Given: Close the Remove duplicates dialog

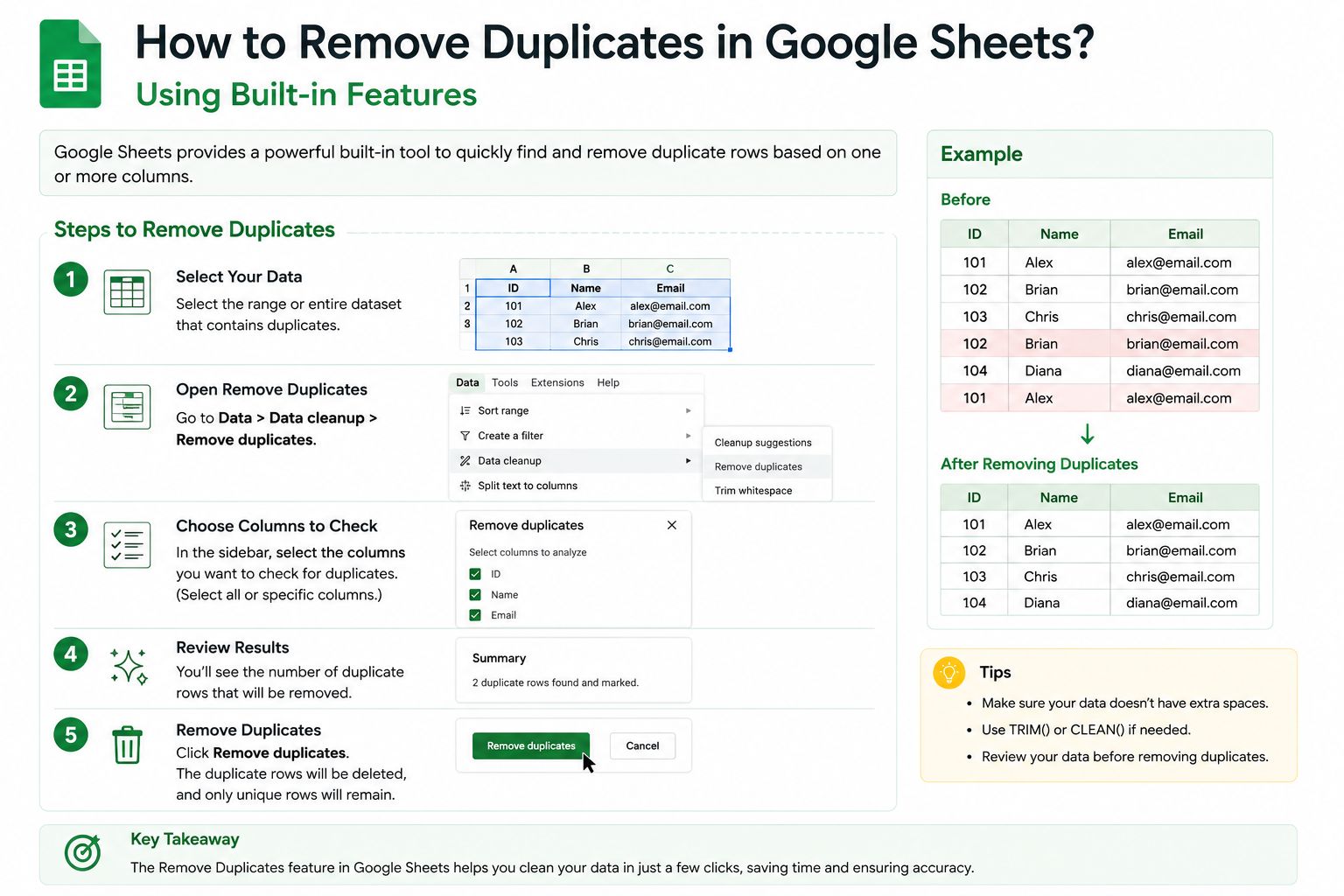Looking at the screenshot, I should tap(672, 525).
